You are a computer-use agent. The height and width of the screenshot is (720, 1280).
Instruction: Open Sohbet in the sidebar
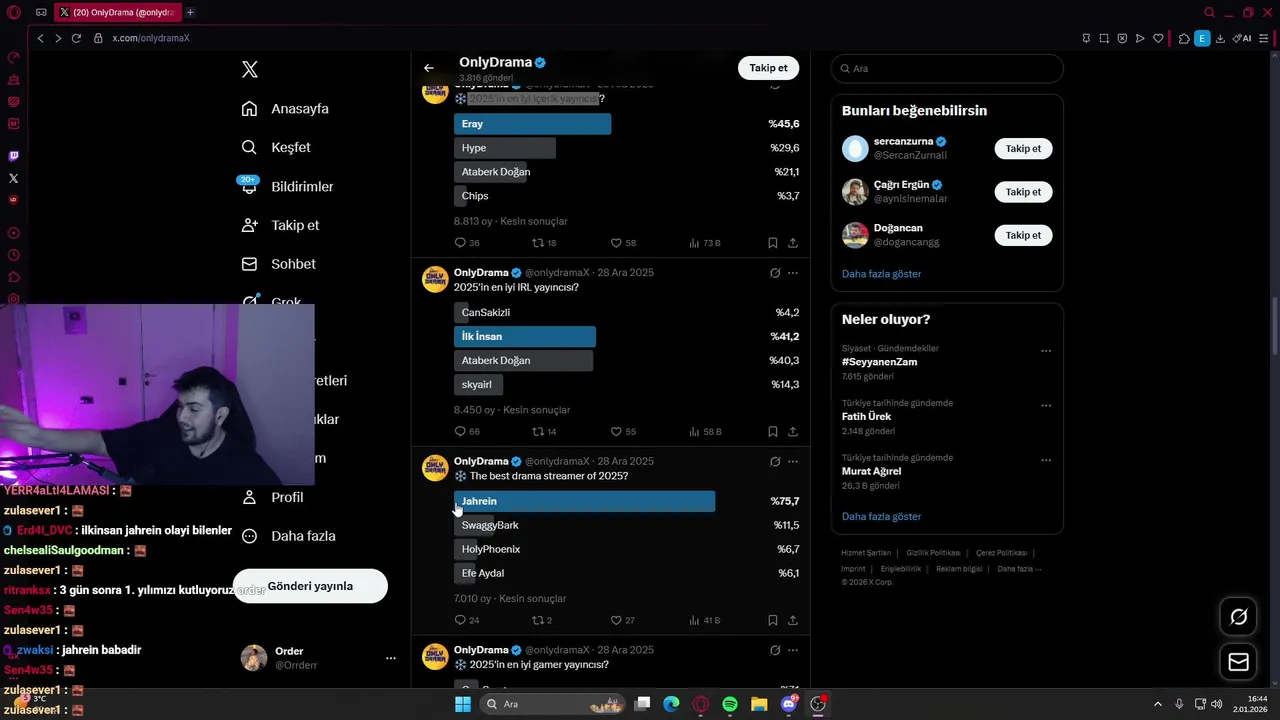coord(279,264)
